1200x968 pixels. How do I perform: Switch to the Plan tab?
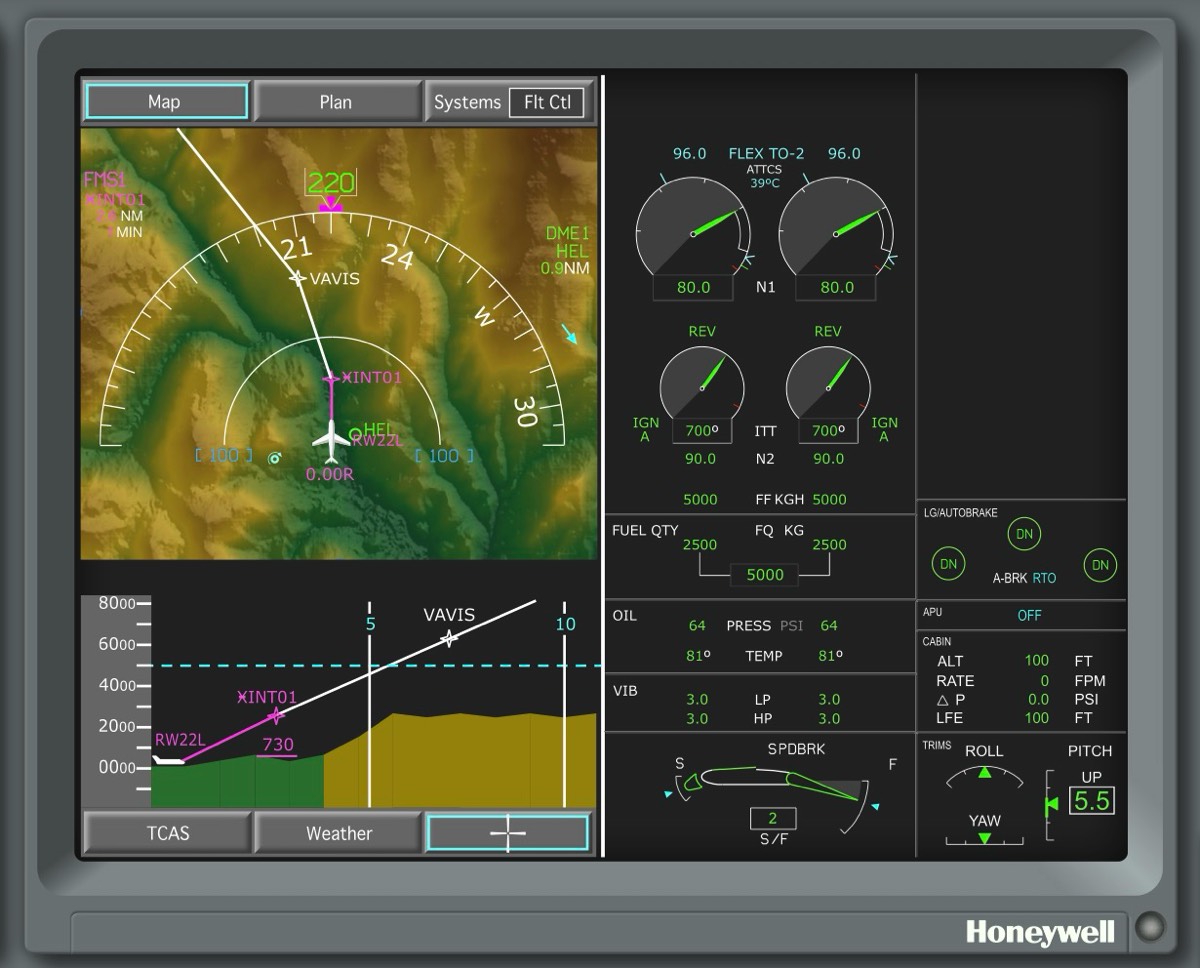337,102
